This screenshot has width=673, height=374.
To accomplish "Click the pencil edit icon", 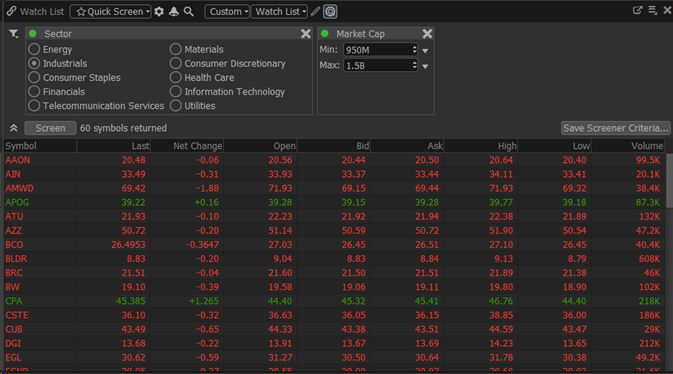I will (315, 12).
